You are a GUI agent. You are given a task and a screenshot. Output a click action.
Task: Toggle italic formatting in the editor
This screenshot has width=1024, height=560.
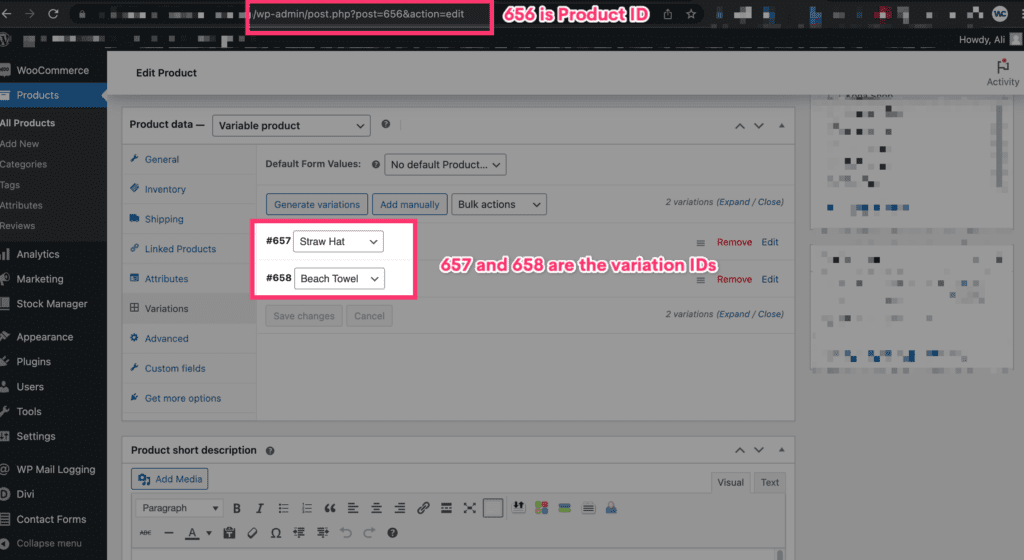259,508
